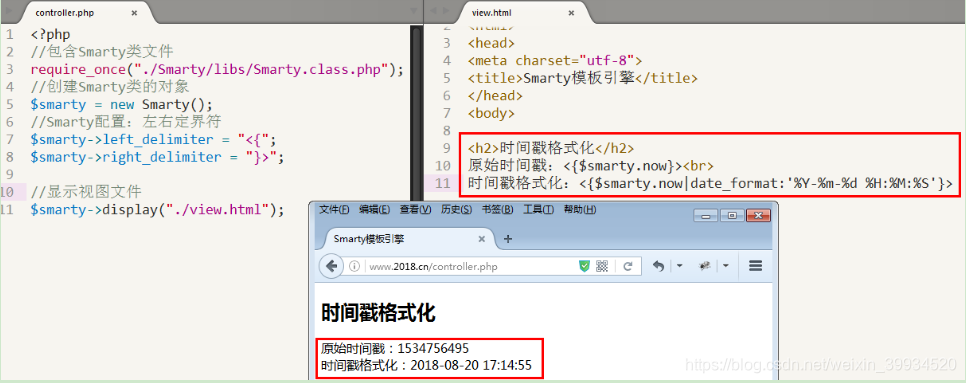Click the require_once line in controller.php
The height and width of the screenshot is (383, 966).
217,69
